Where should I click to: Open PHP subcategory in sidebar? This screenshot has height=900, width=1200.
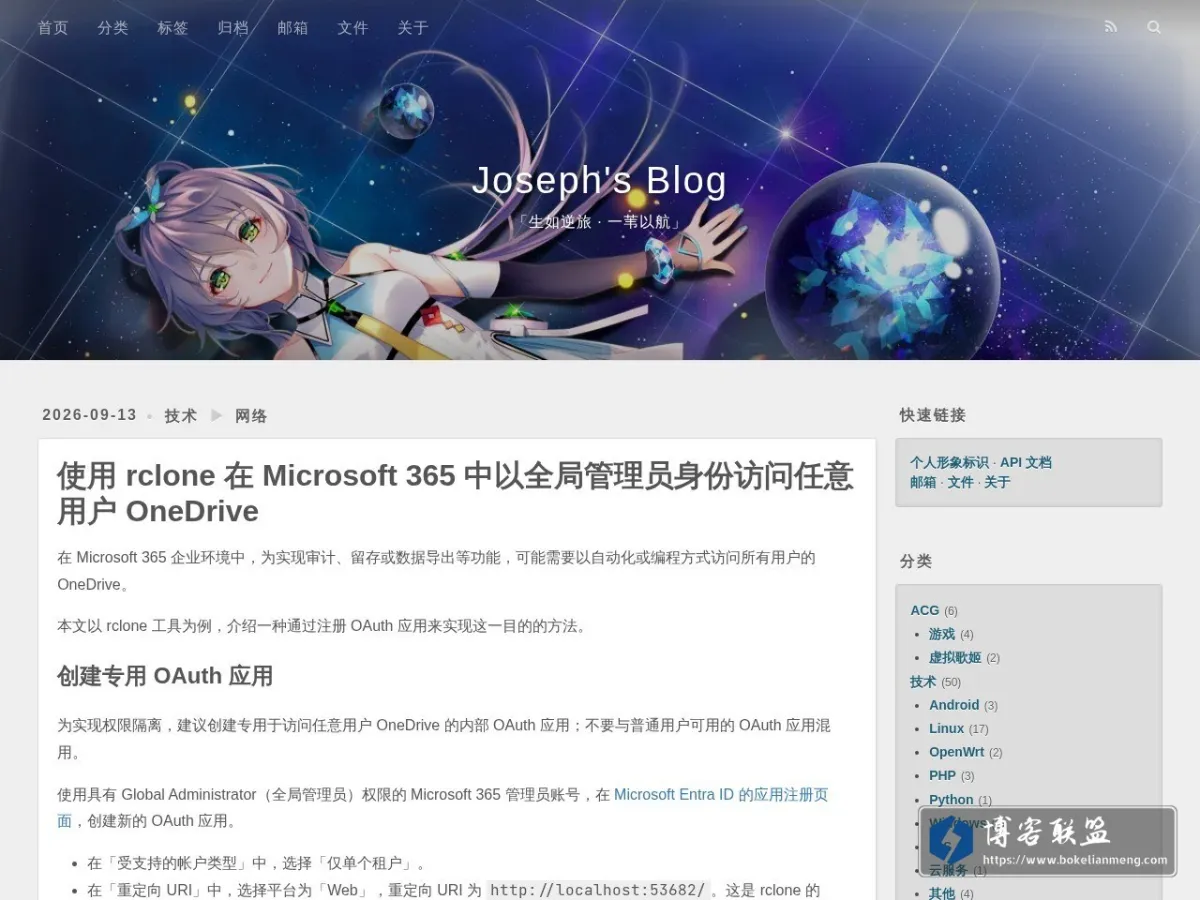coord(942,776)
